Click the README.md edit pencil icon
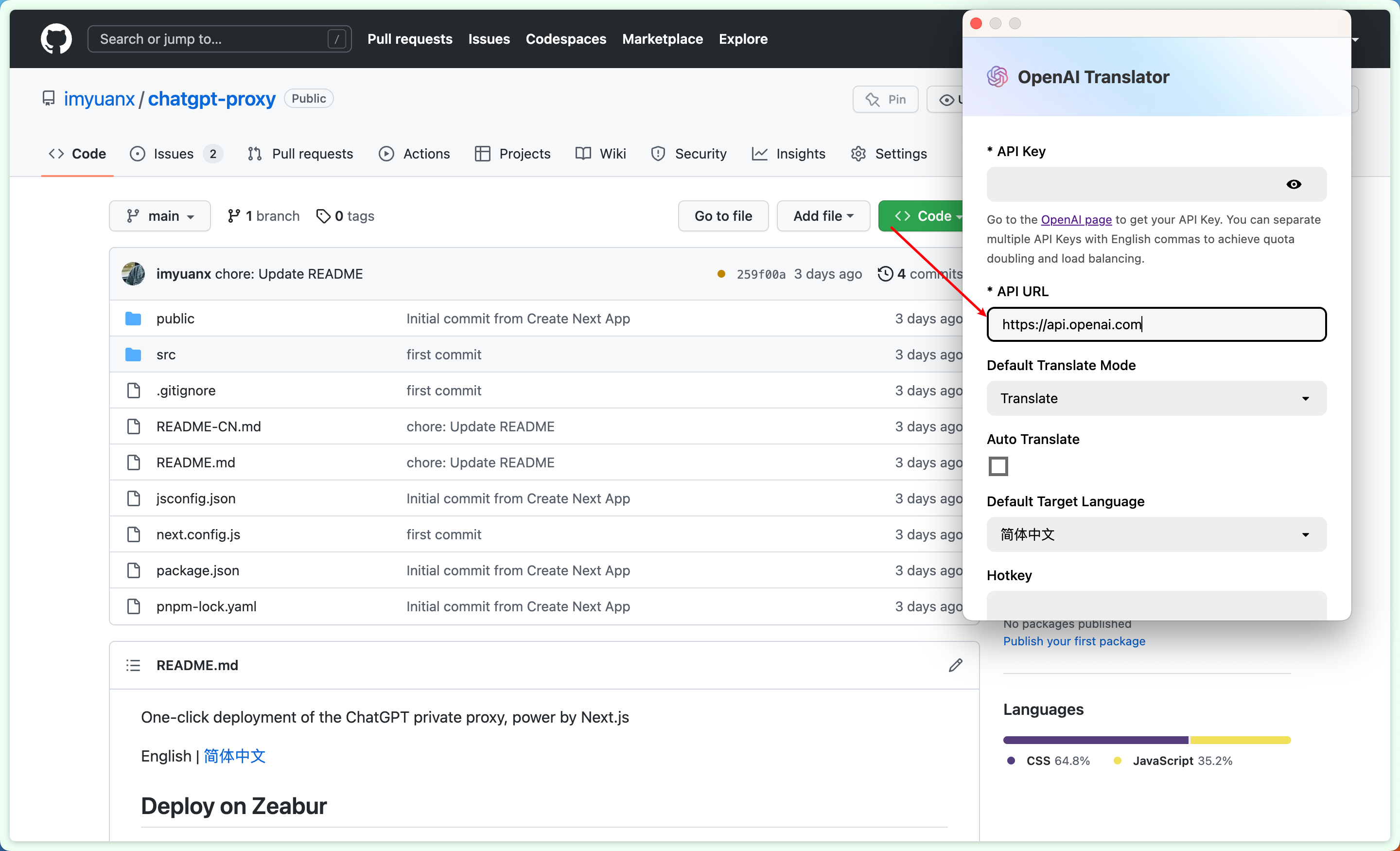 [955, 666]
